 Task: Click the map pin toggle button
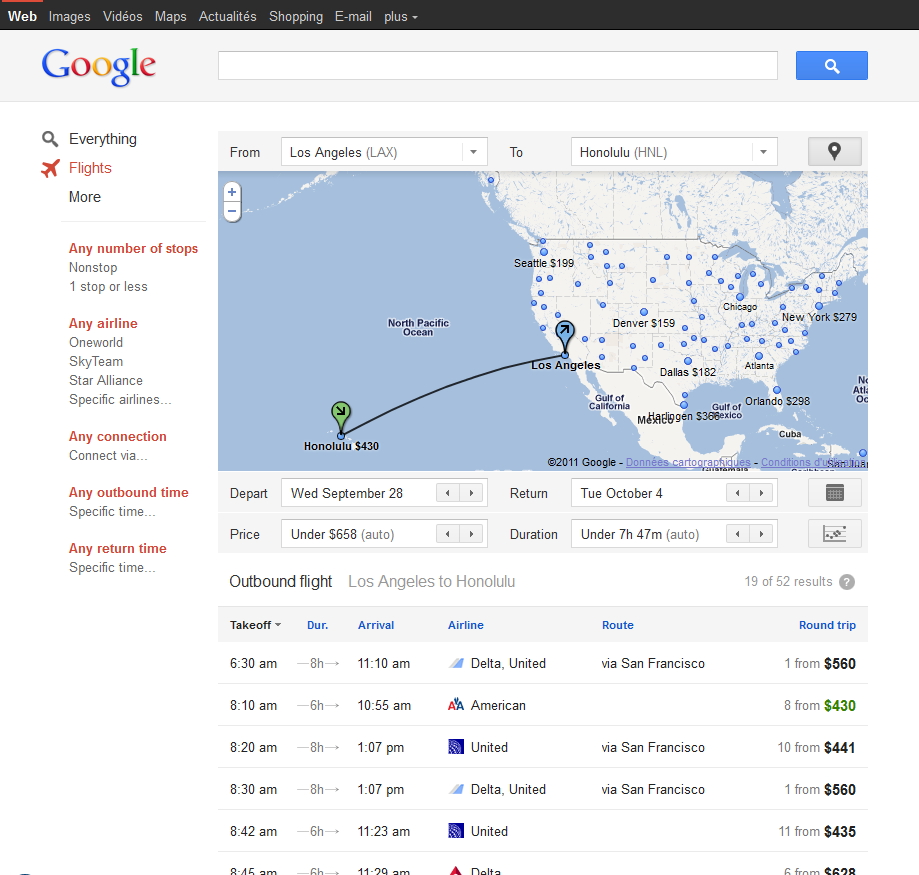pos(834,152)
